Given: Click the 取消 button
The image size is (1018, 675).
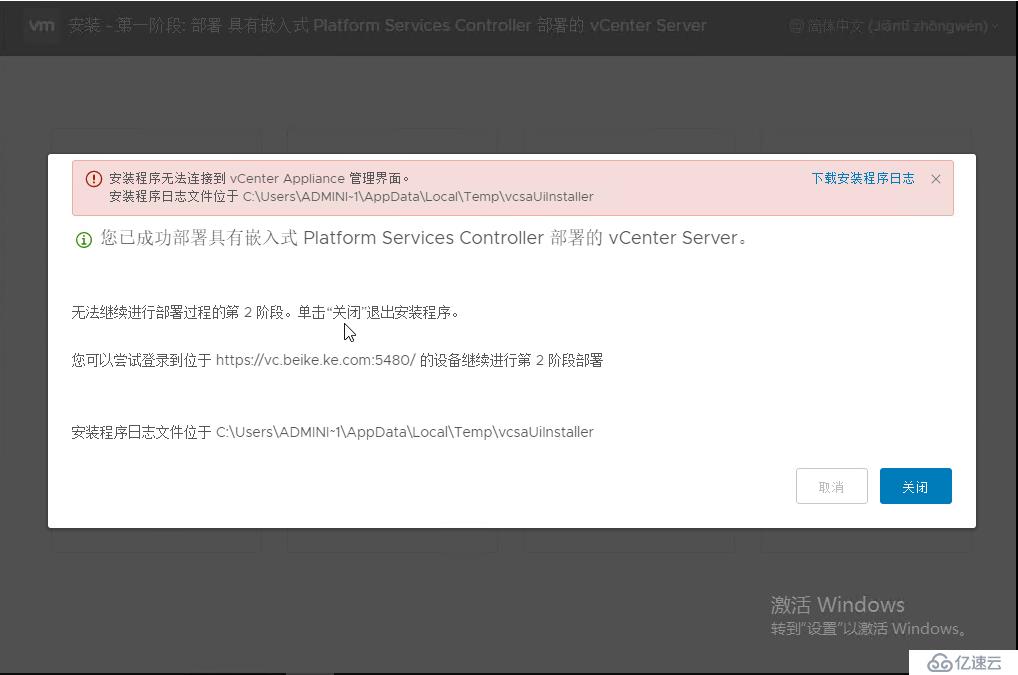Looking at the screenshot, I should (832, 486).
